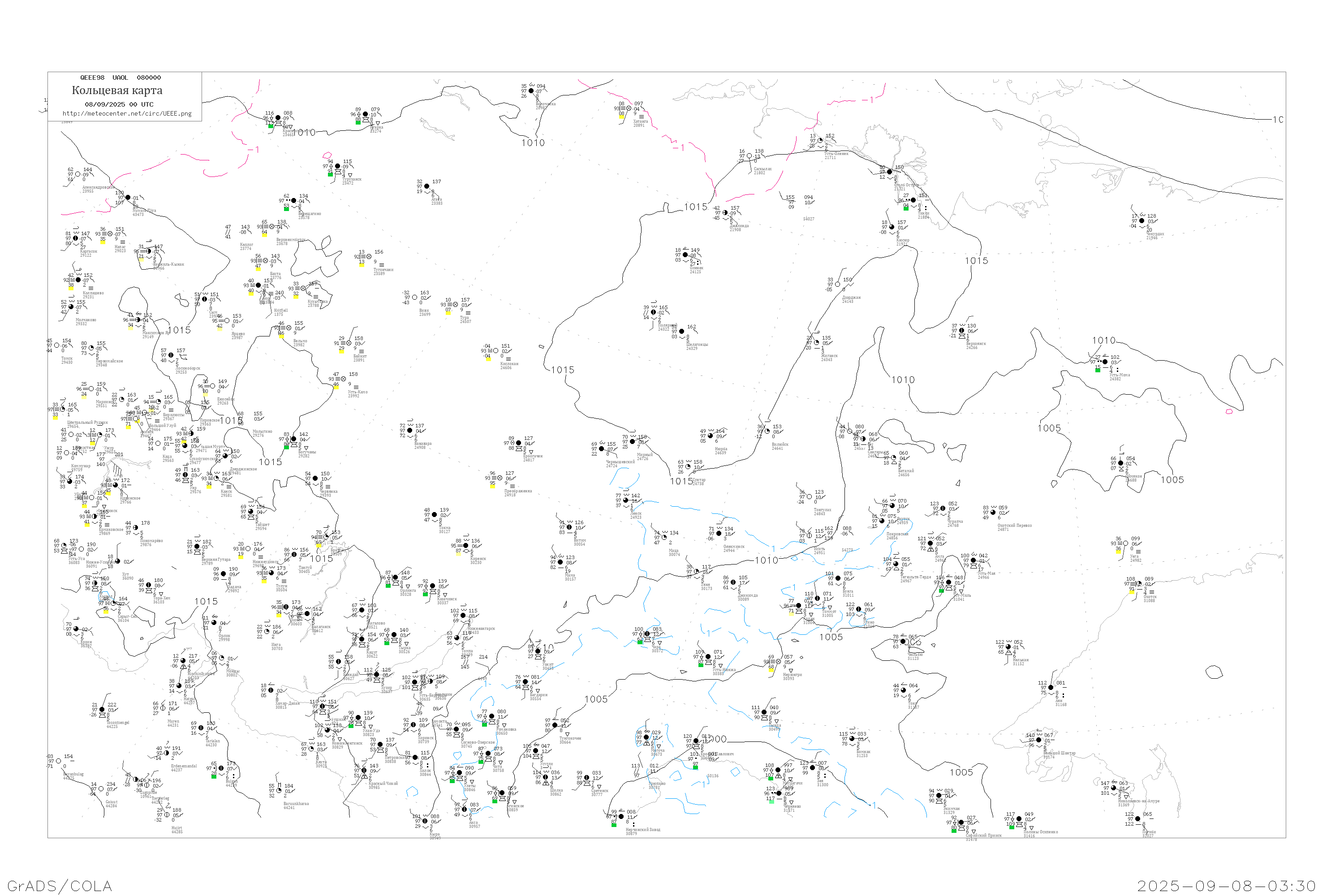Click yellow square under Тутончаны station
1344x896 pixels.
[x=361, y=265]
